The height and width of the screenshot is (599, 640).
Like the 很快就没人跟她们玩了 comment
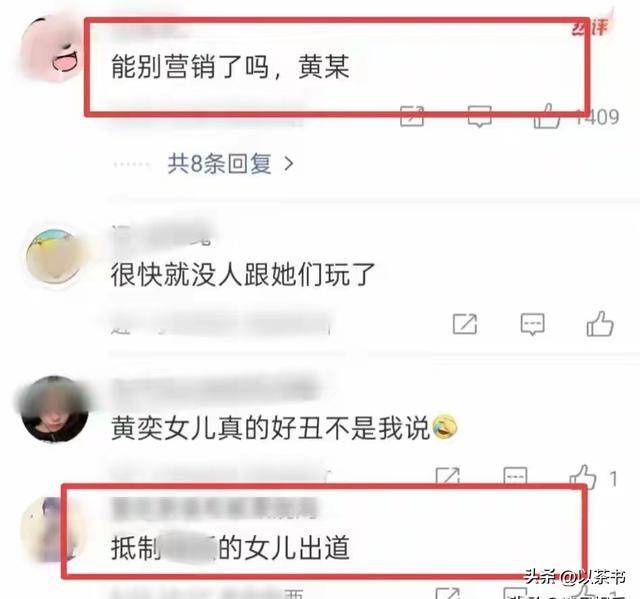click(x=600, y=324)
